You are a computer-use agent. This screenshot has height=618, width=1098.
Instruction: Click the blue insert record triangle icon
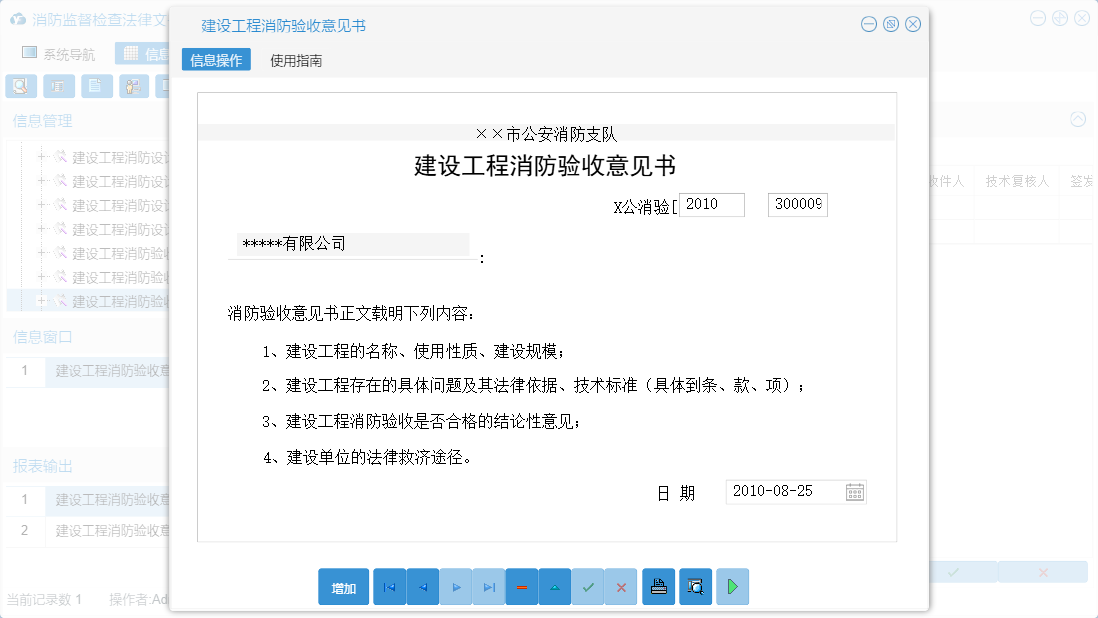pos(555,587)
